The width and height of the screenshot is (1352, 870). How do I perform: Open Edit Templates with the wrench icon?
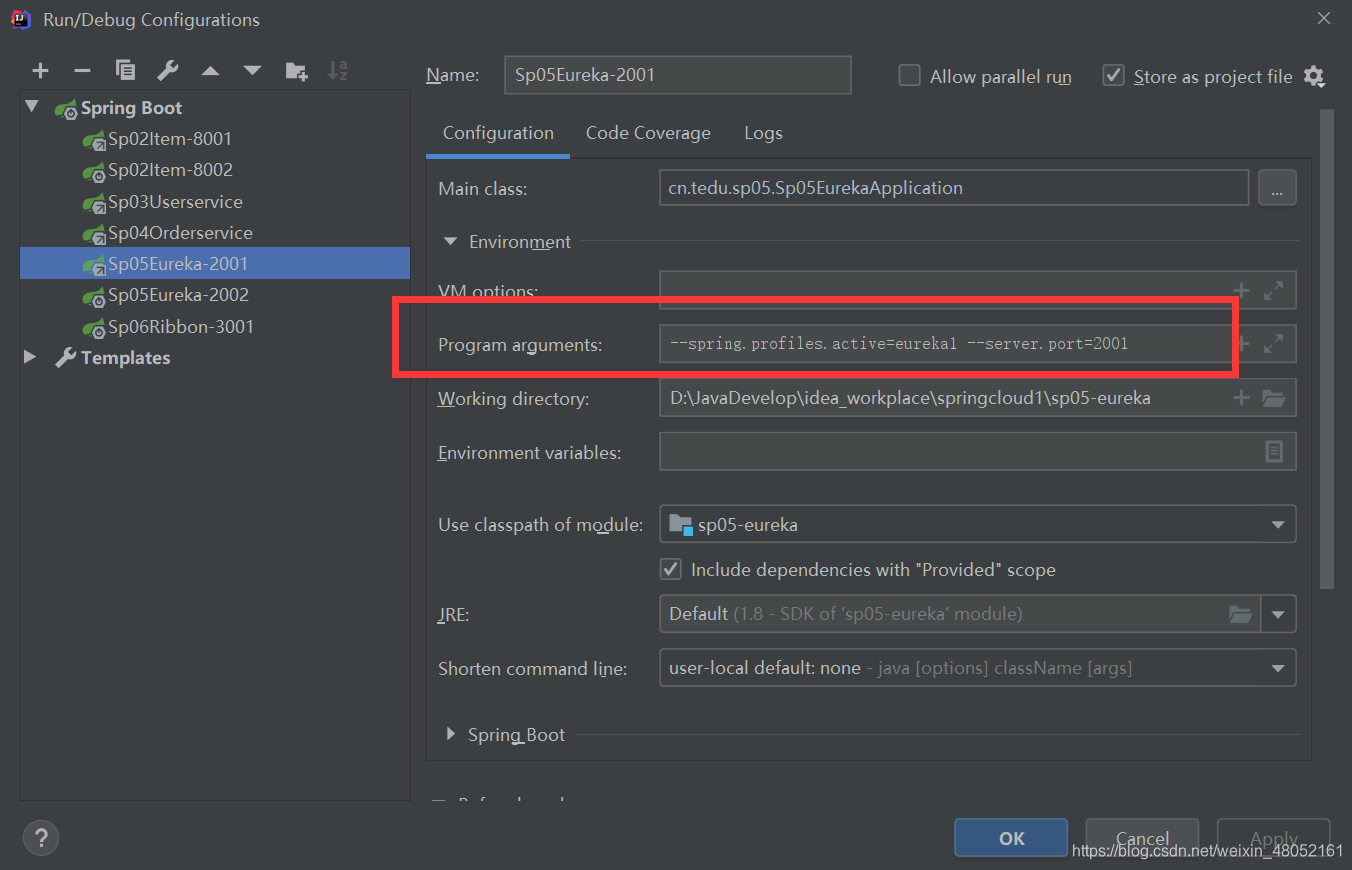(x=168, y=70)
